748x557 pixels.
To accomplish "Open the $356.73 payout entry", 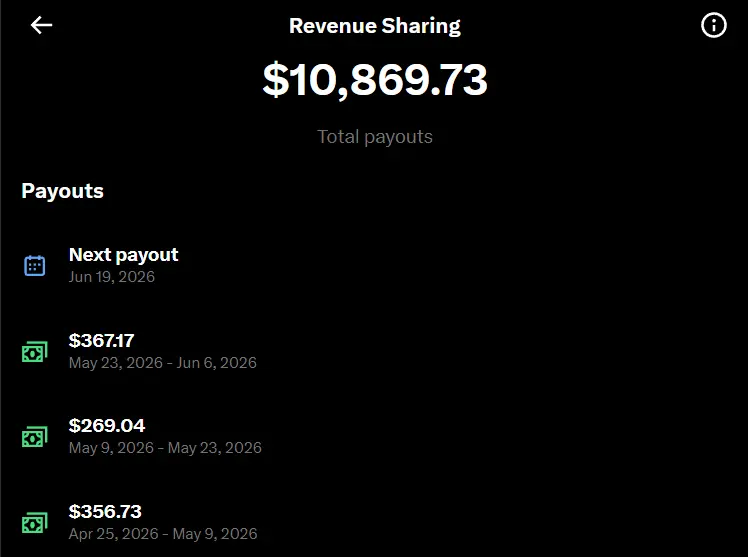I will pyautogui.click(x=374, y=522).
